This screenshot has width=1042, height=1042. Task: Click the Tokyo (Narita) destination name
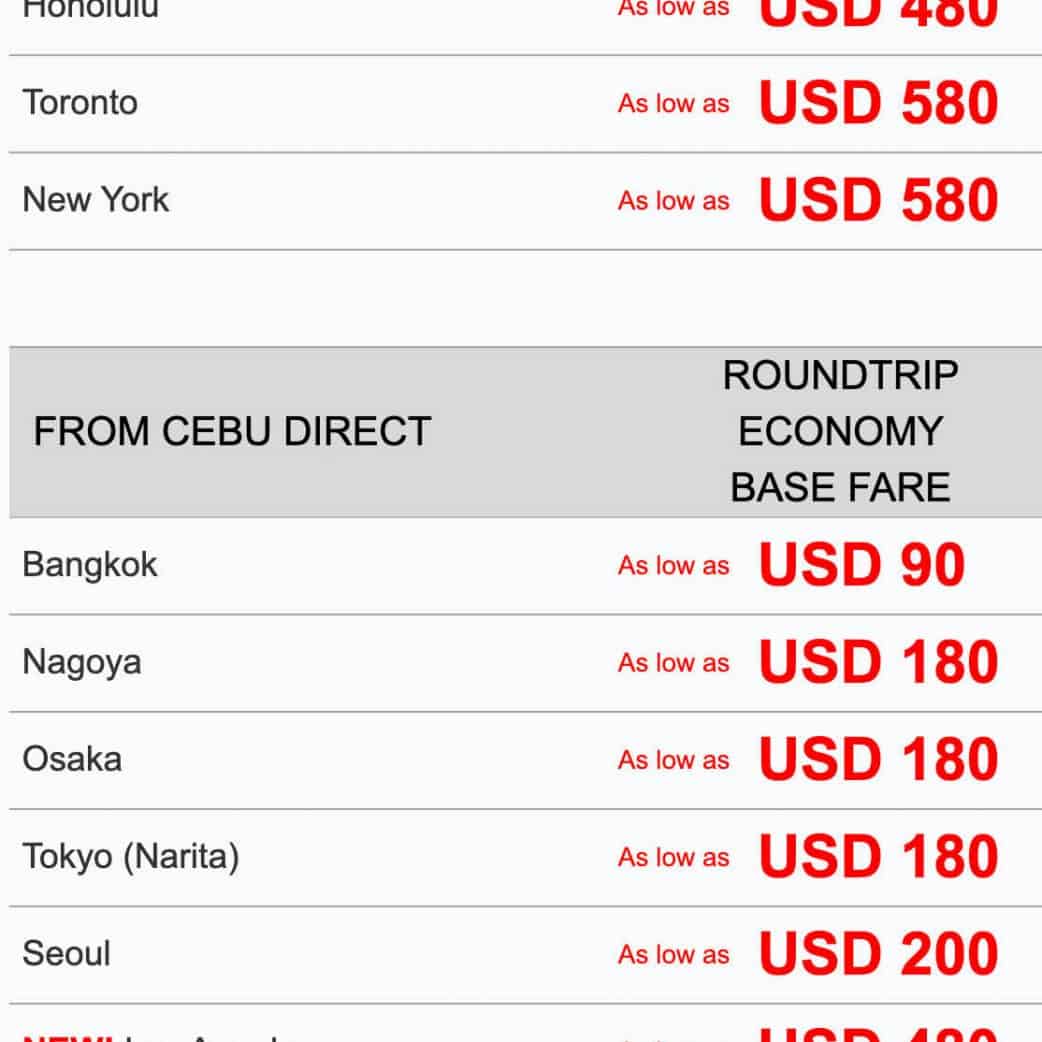pos(131,857)
